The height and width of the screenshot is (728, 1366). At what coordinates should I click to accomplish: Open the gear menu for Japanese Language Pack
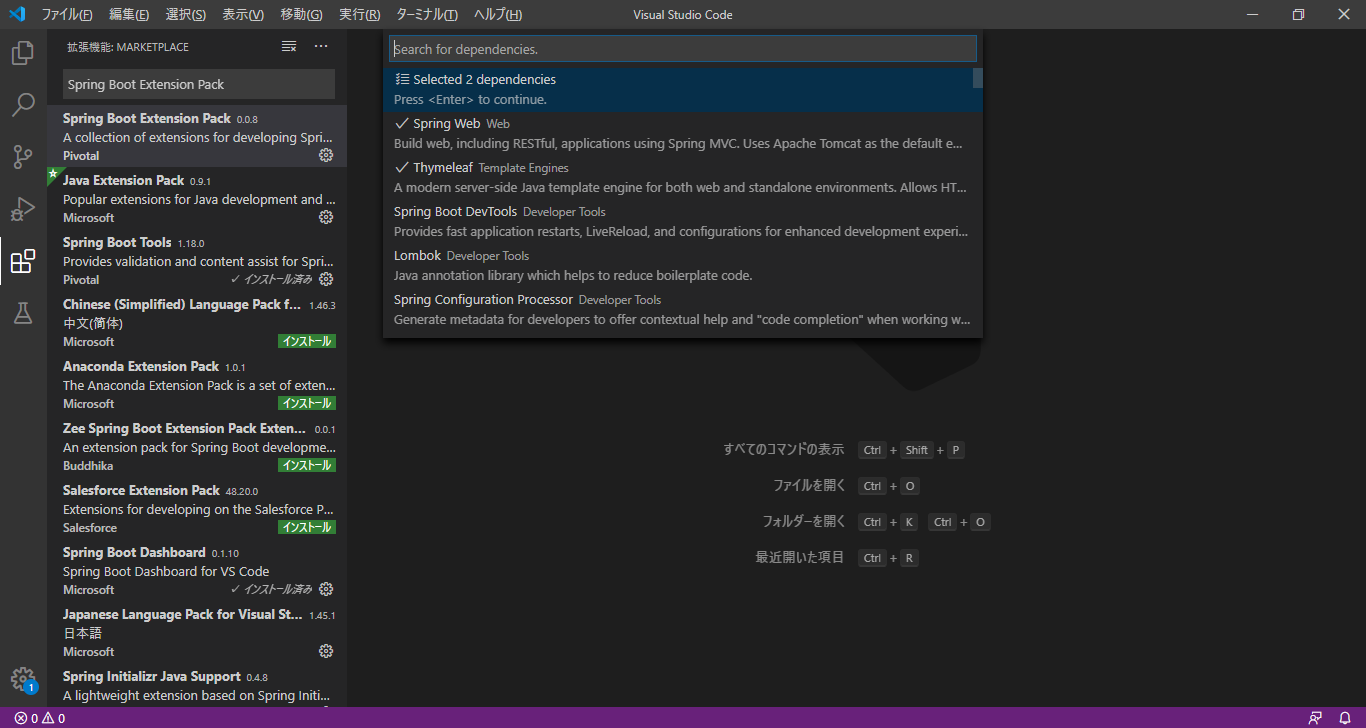pyautogui.click(x=326, y=651)
